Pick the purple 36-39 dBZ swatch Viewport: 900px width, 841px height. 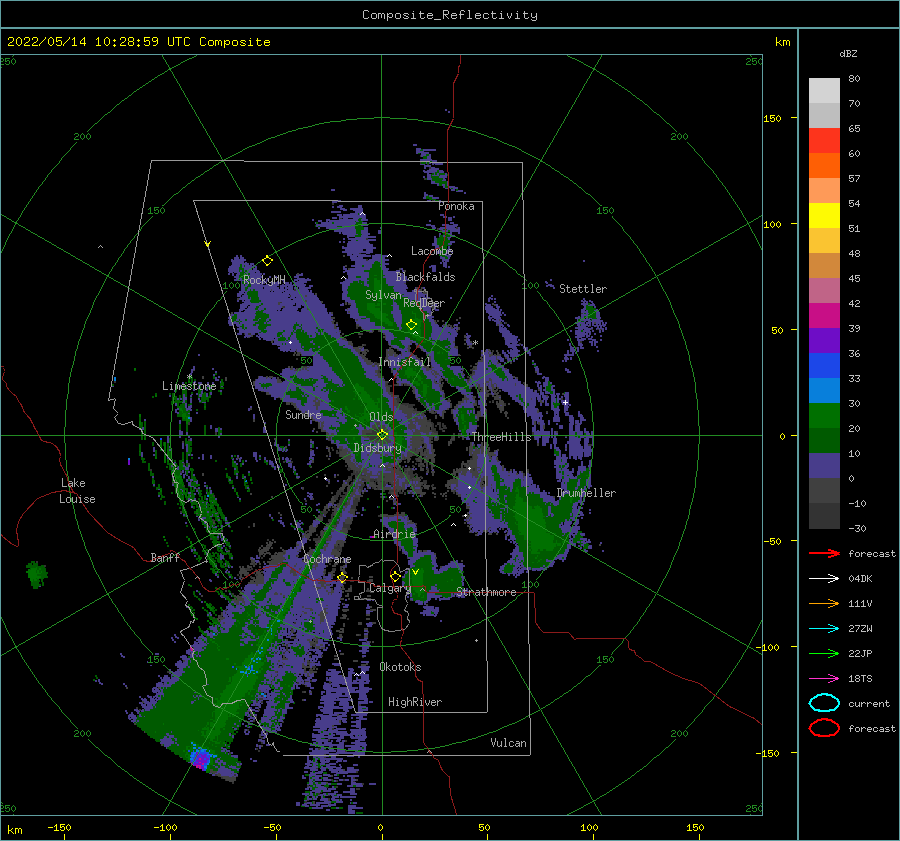824,341
